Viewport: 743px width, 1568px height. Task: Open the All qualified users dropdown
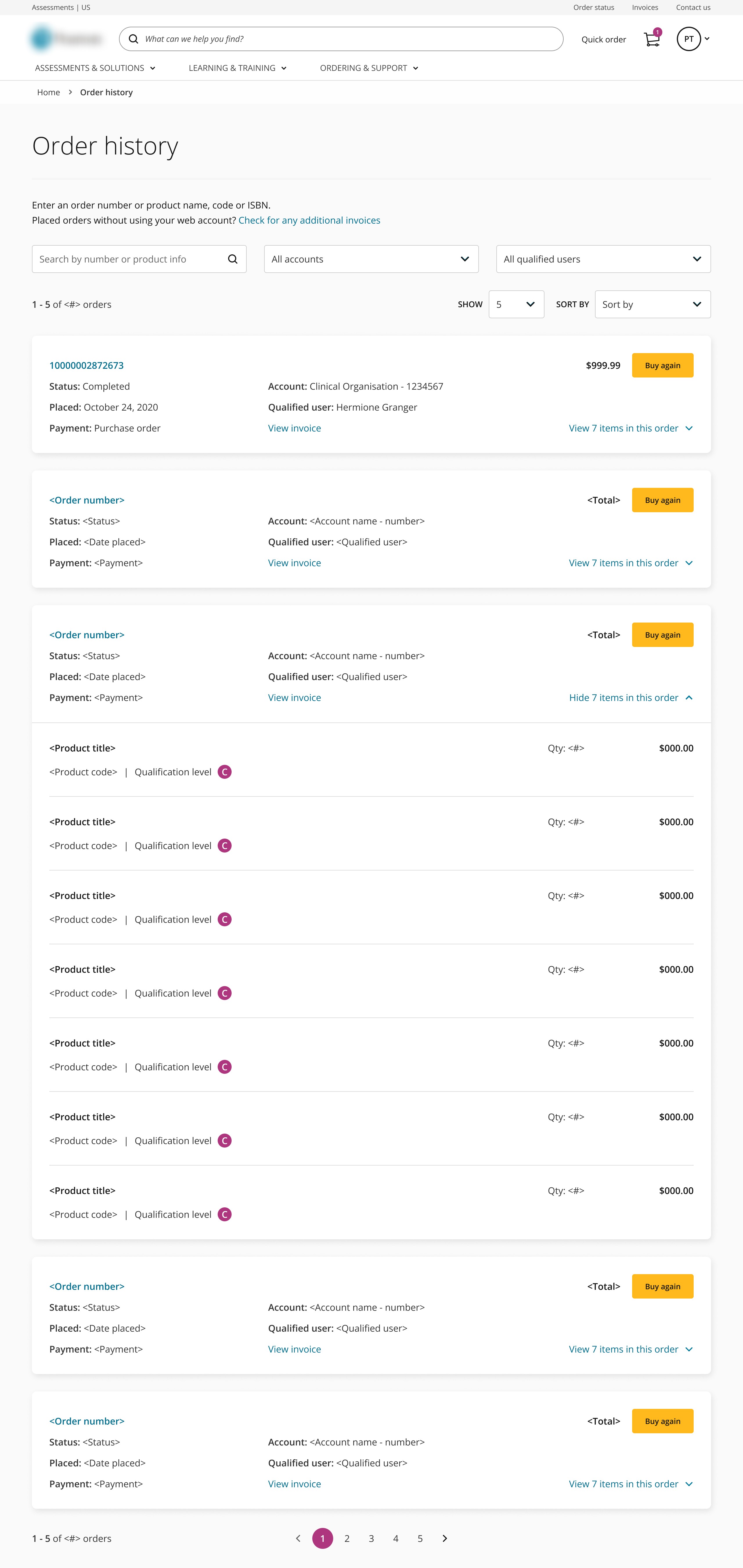tap(603, 259)
